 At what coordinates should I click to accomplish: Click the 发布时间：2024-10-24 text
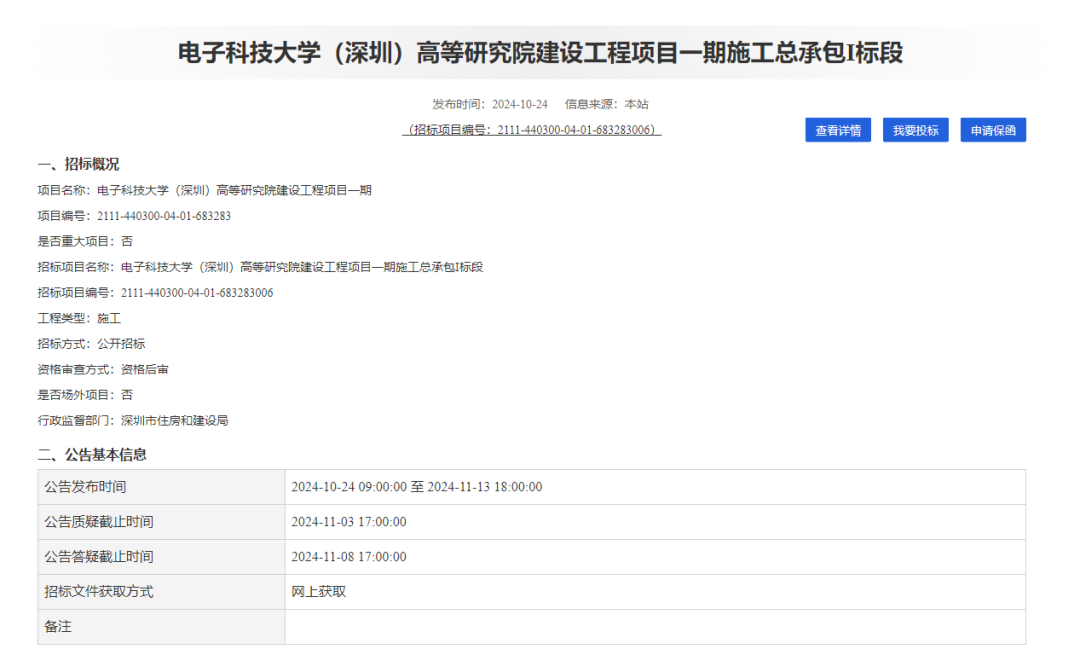(490, 104)
